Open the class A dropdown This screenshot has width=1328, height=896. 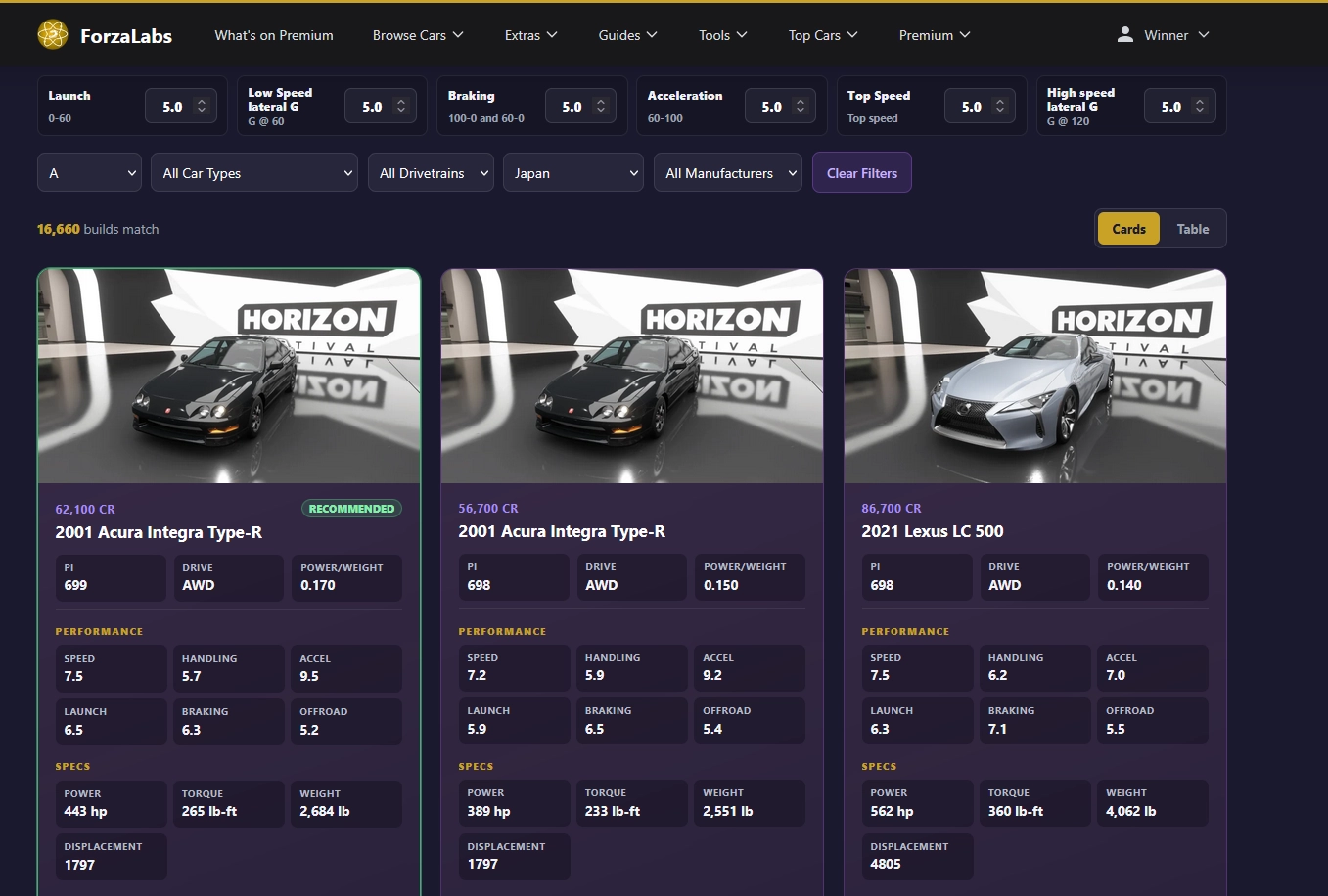tap(89, 173)
